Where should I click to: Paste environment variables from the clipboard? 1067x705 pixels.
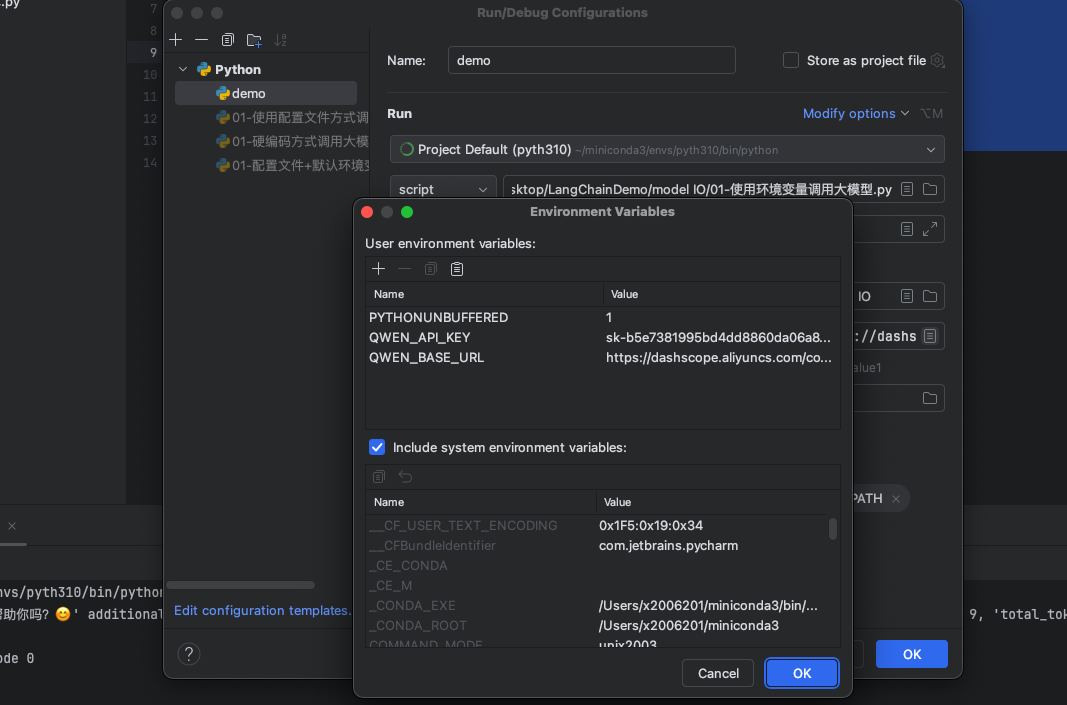click(x=457, y=269)
